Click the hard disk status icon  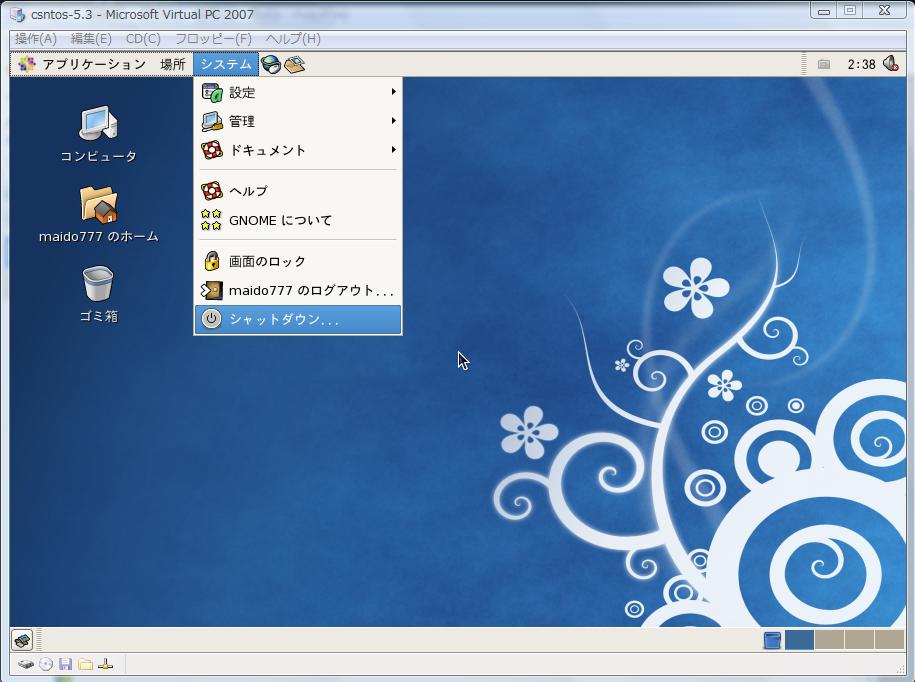[x=26, y=664]
